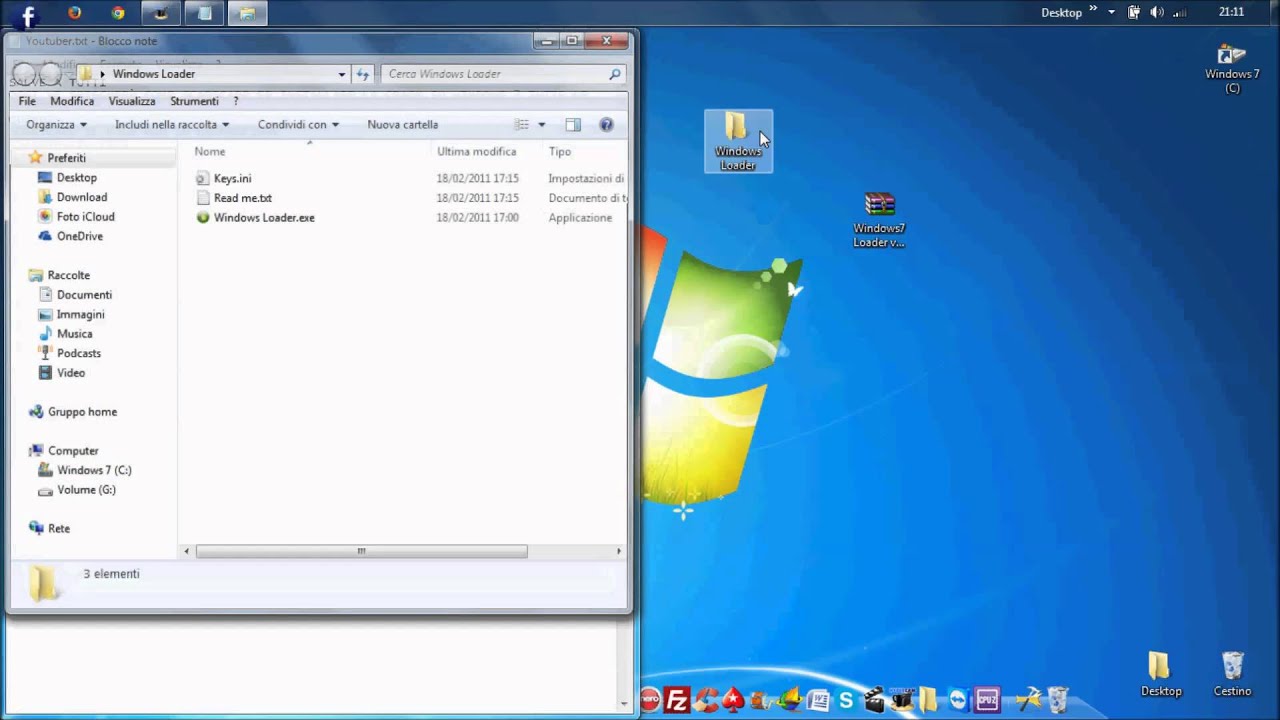Open Read me.txt file
Viewport: 1280px width, 720px height.
(243, 198)
